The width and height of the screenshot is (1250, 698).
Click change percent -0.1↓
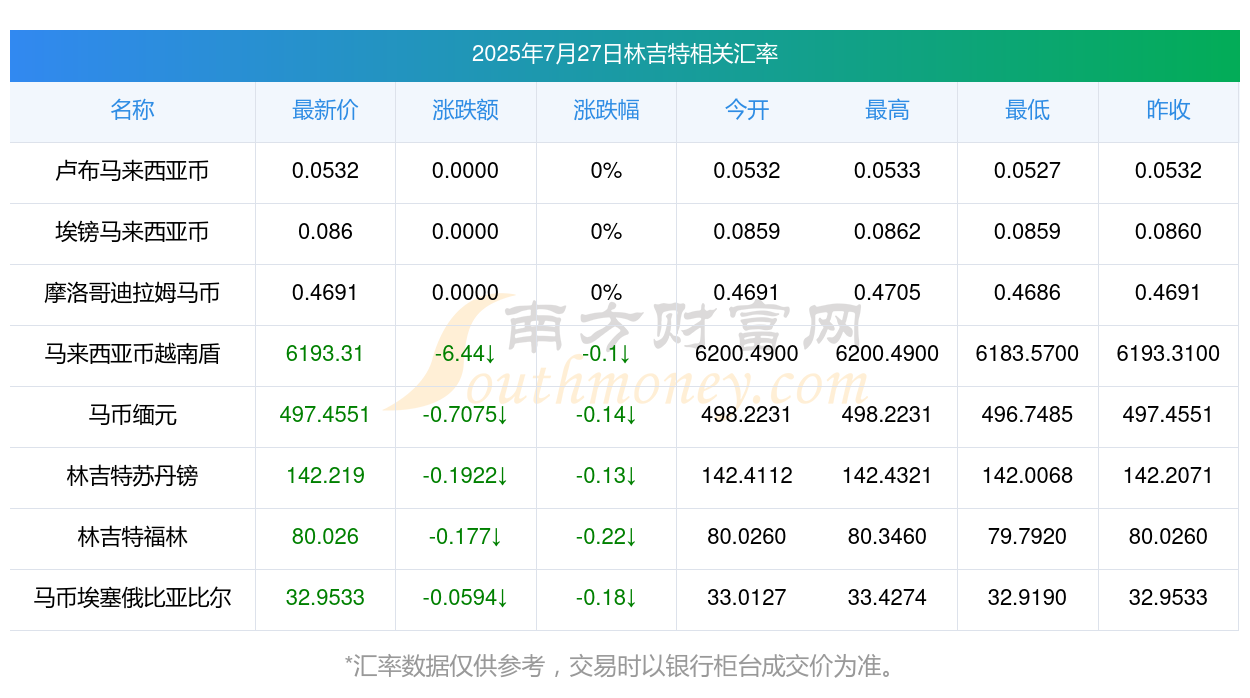606,354
